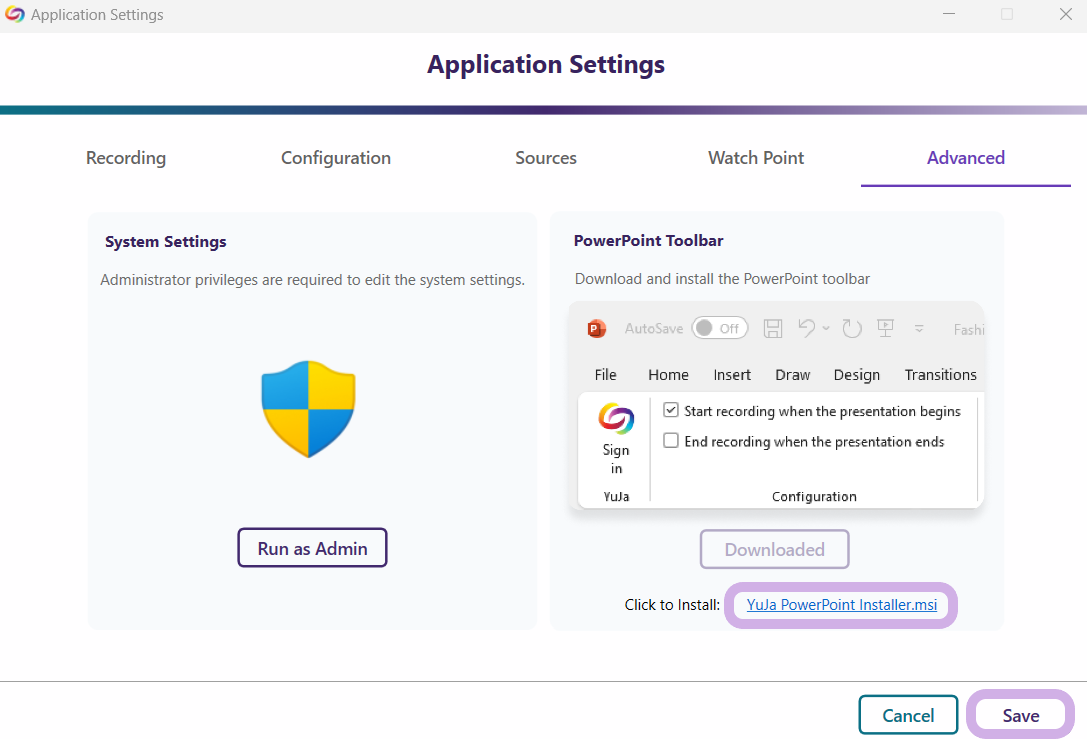Open the Watch Point tab
Viewport: 1087px width, 739px height.
coord(756,158)
